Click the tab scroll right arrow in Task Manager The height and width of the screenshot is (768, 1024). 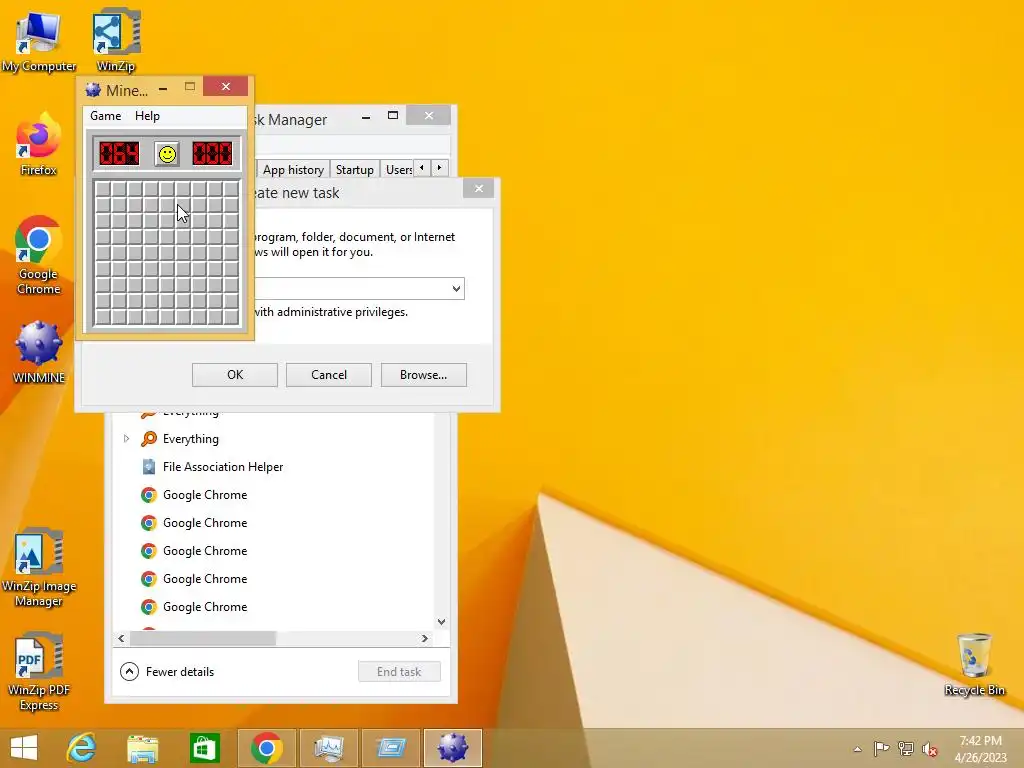[440, 168]
